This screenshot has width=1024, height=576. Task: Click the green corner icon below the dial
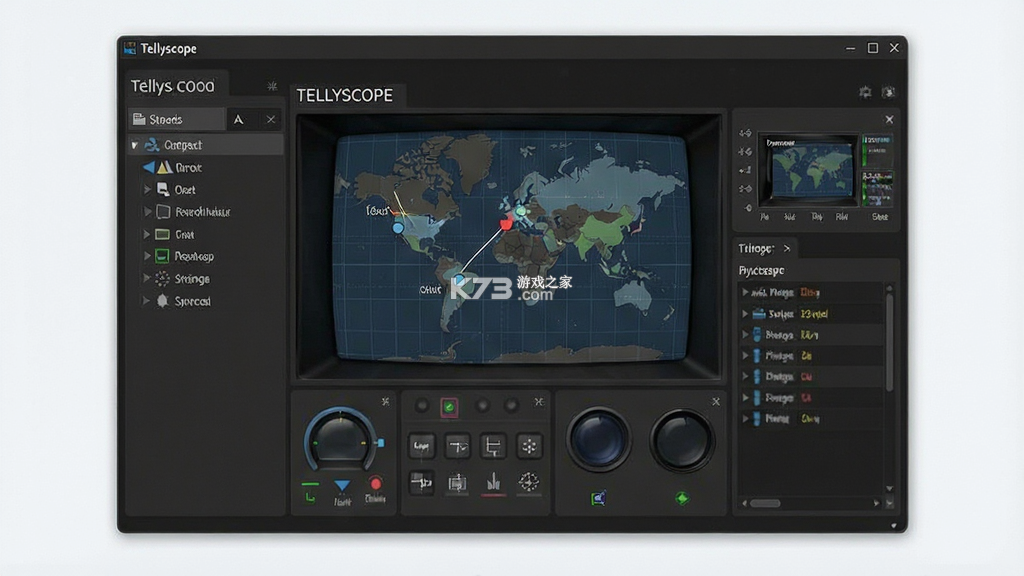310,498
